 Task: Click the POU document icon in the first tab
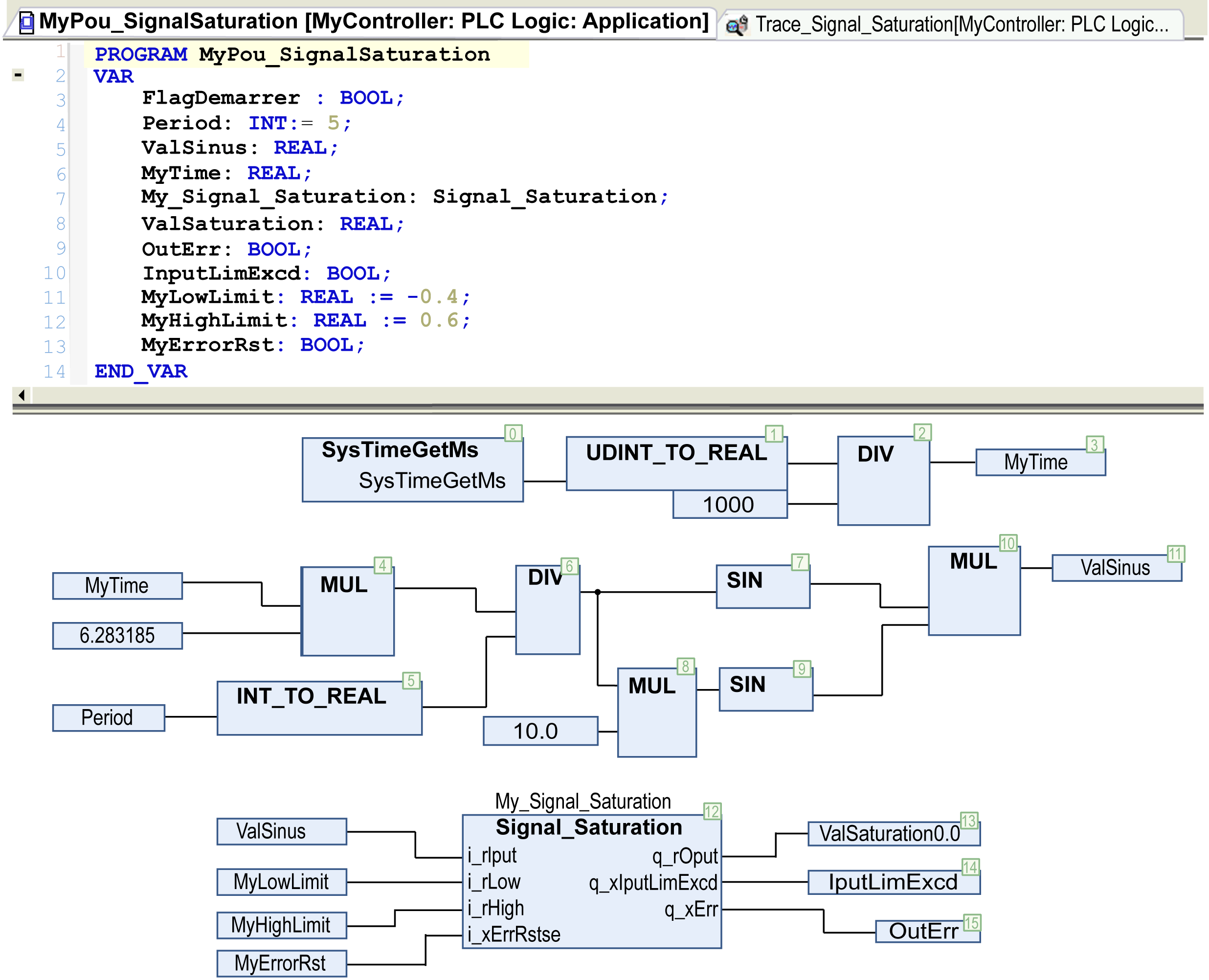[26, 22]
